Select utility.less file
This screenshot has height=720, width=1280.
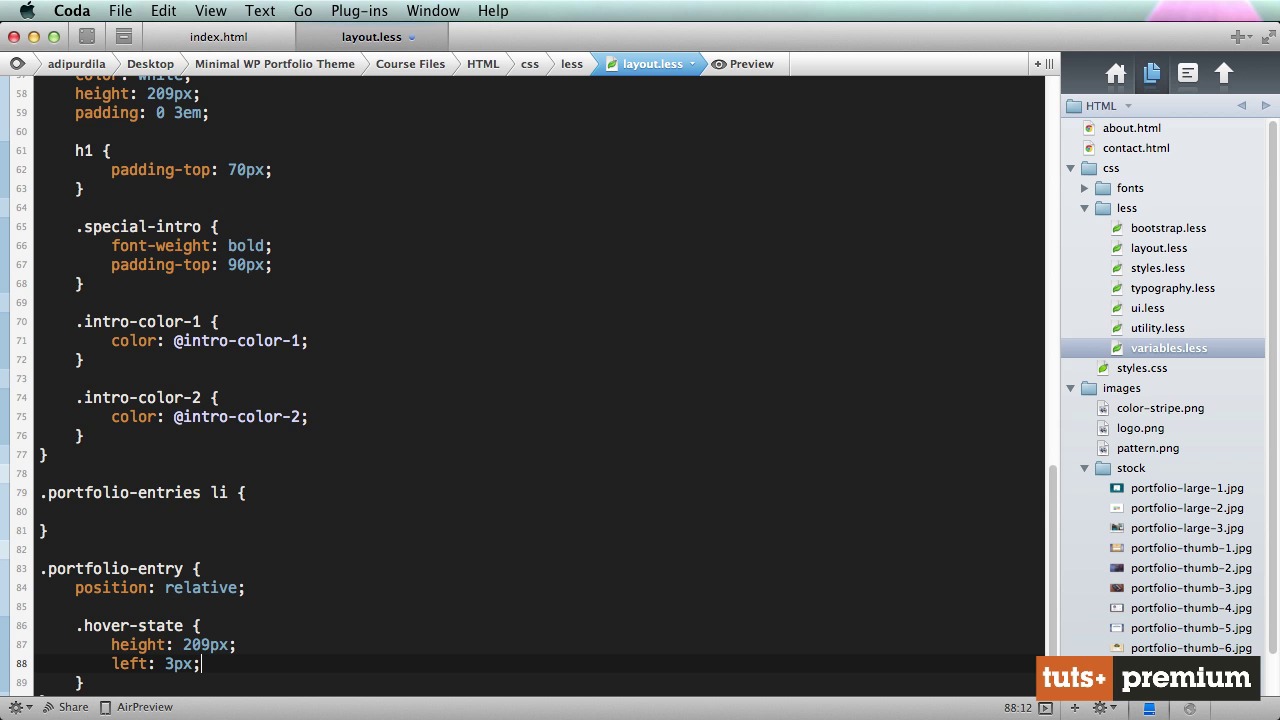tap(1157, 328)
